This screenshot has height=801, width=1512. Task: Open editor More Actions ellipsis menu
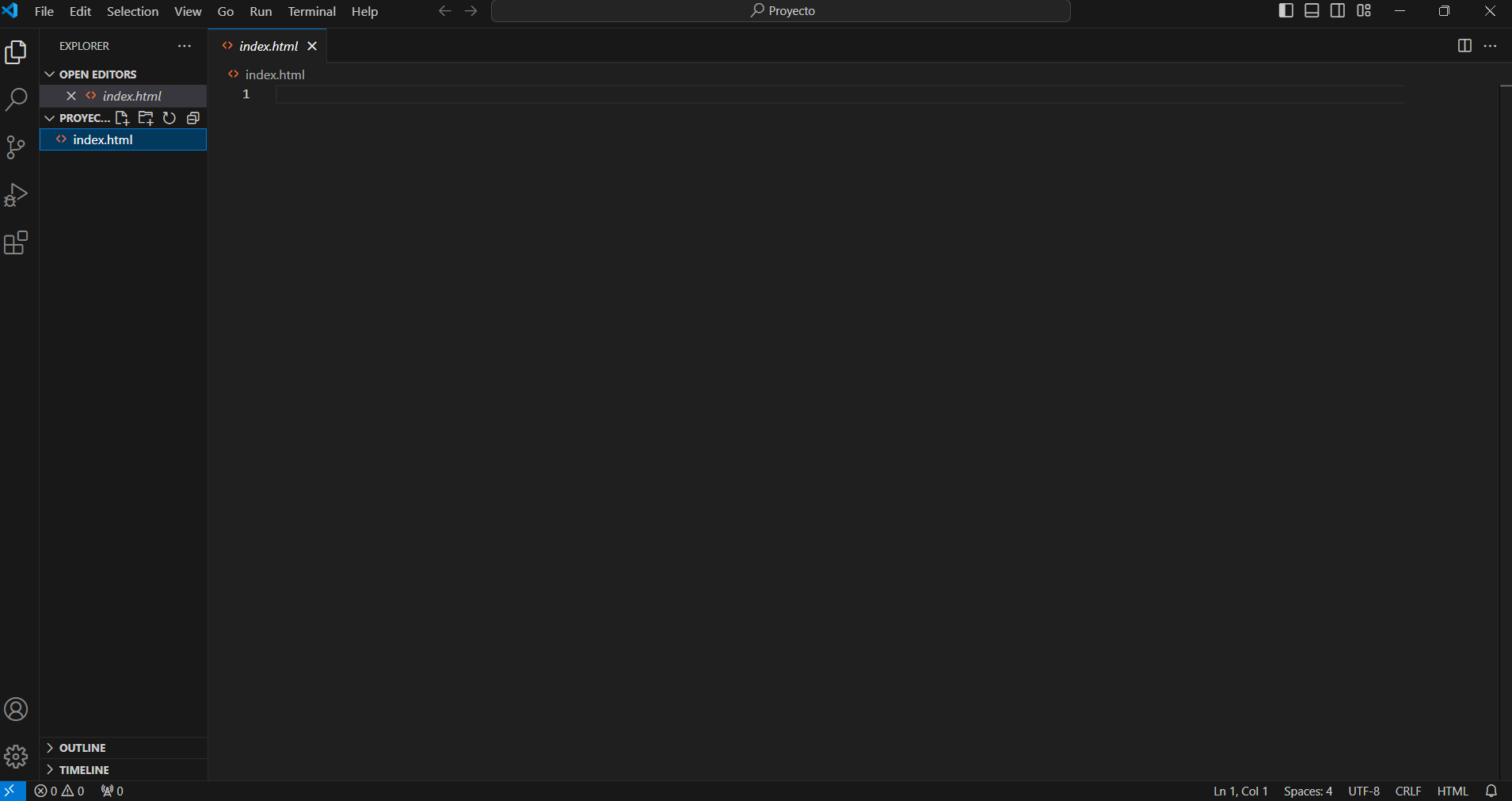pyautogui.click(x=1490, y=46)
